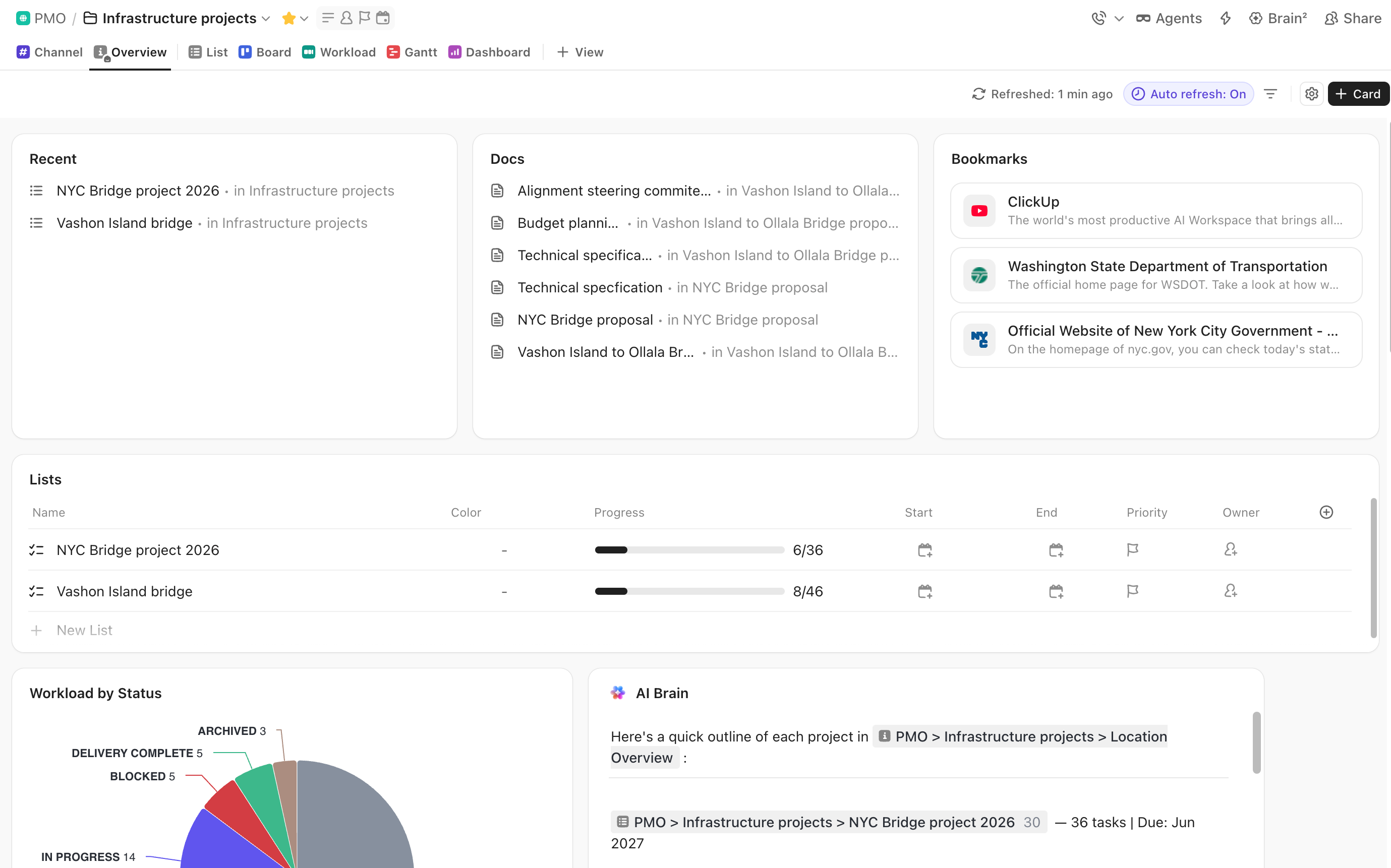Screen dimensions: 1391x868
Task: Click the Lists card scrollbar
Action: (1373, 568)
